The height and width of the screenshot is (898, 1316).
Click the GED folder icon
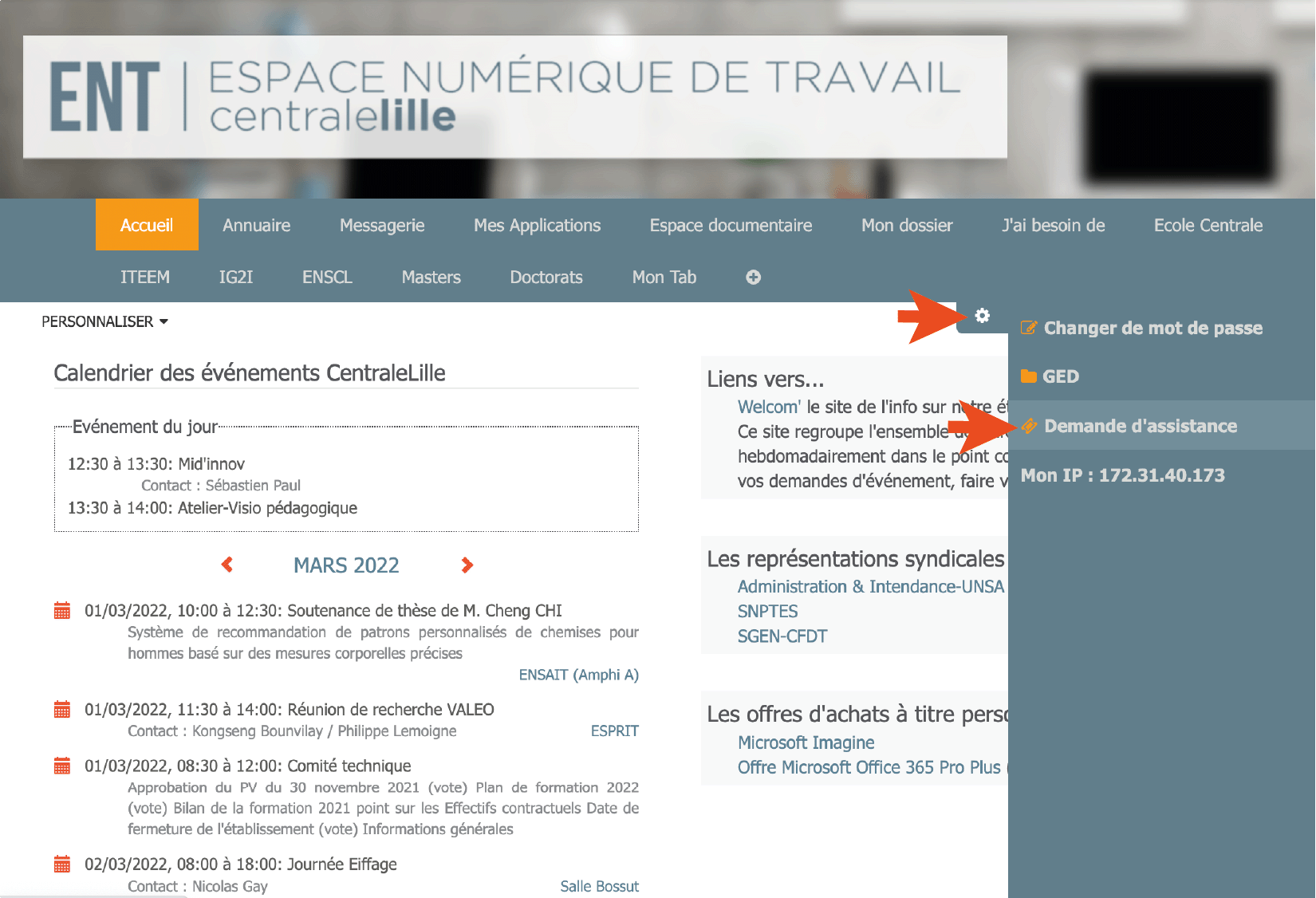click(1029, 376)
